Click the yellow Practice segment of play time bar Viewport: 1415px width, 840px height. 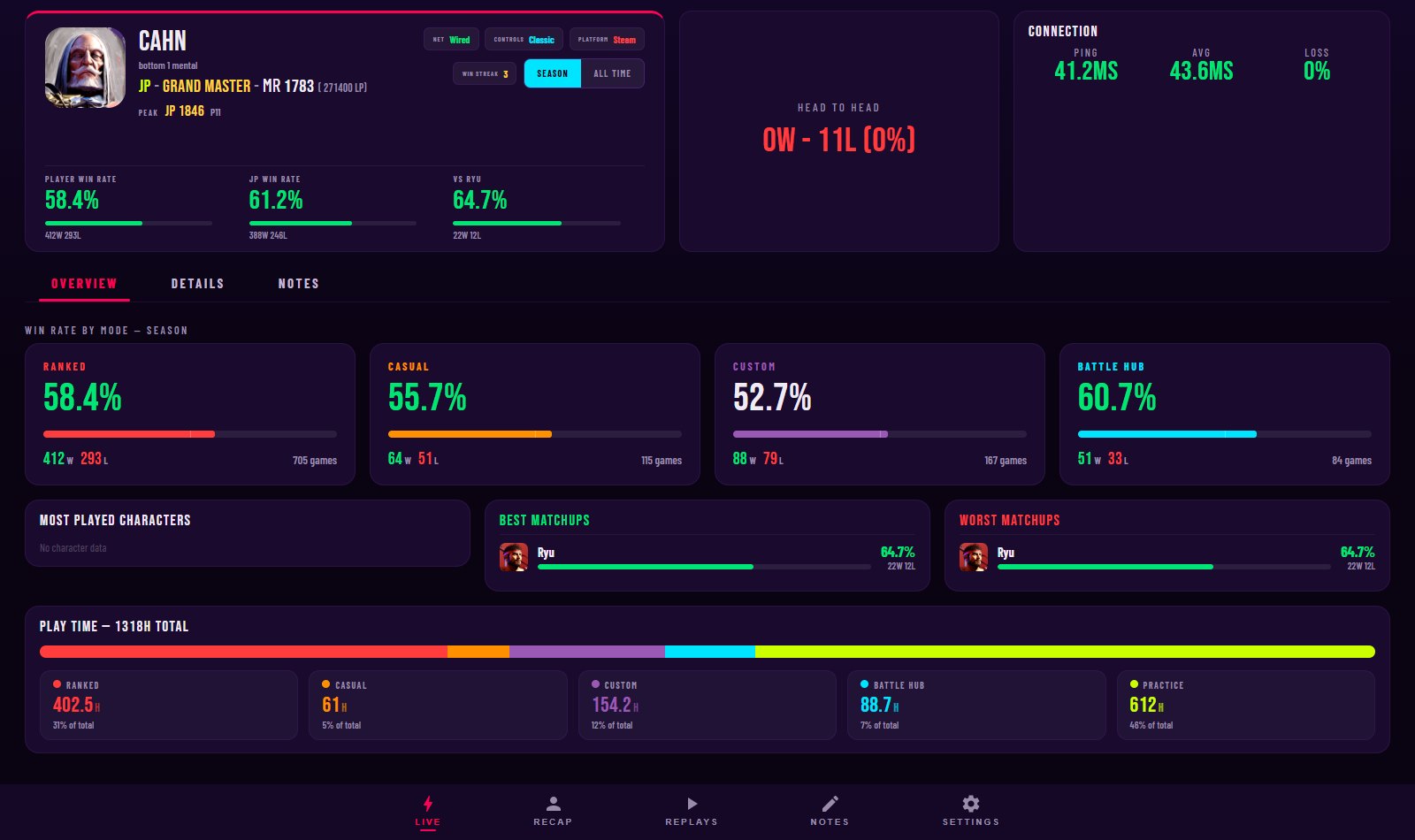[1065, 652]
